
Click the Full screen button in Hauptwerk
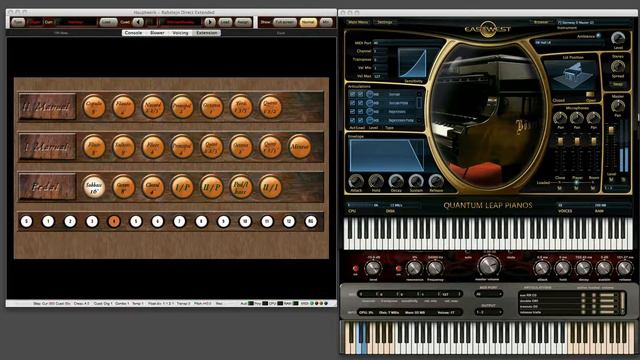[x=284, y=22]
